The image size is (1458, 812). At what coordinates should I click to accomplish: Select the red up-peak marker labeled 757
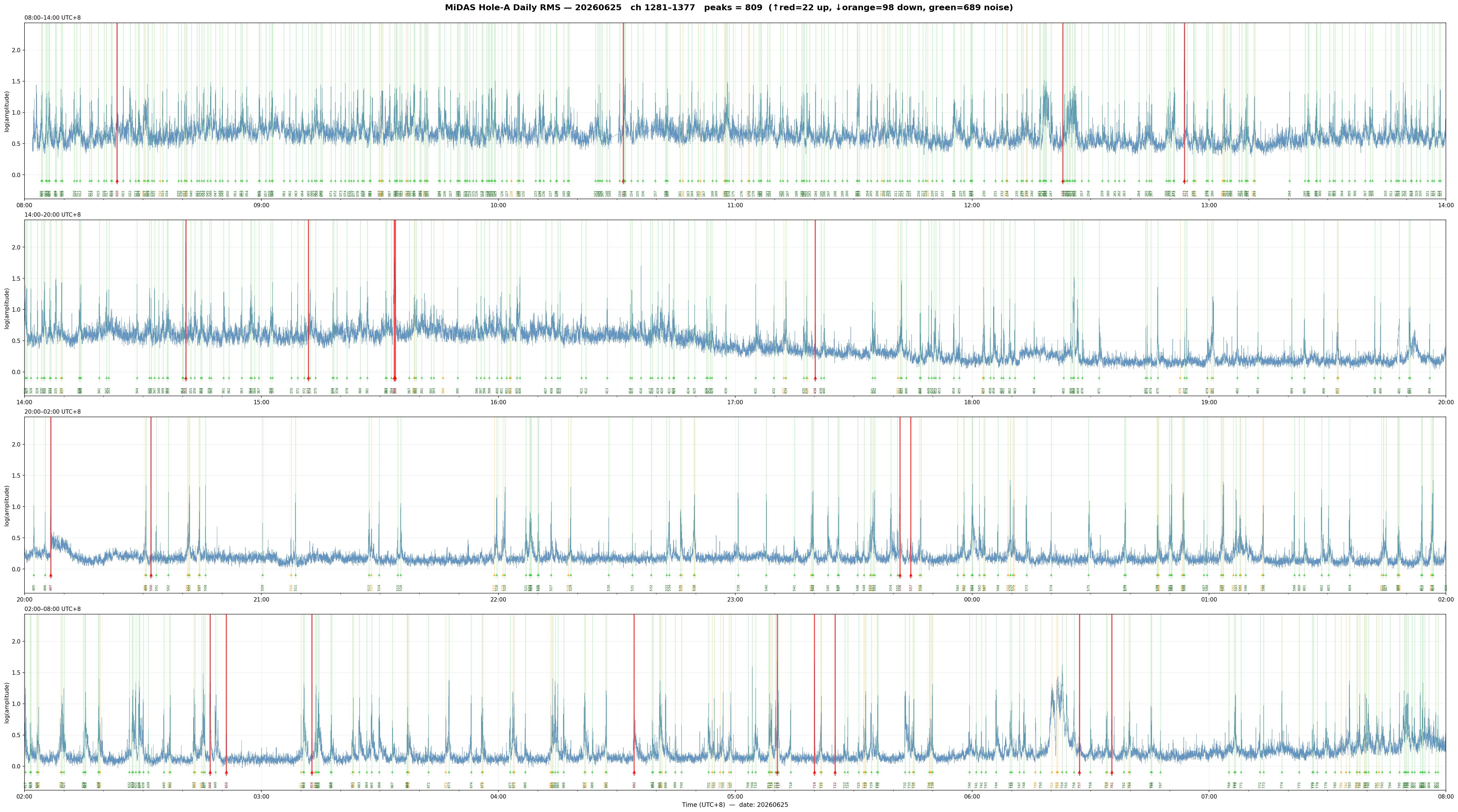(1079, 772)
